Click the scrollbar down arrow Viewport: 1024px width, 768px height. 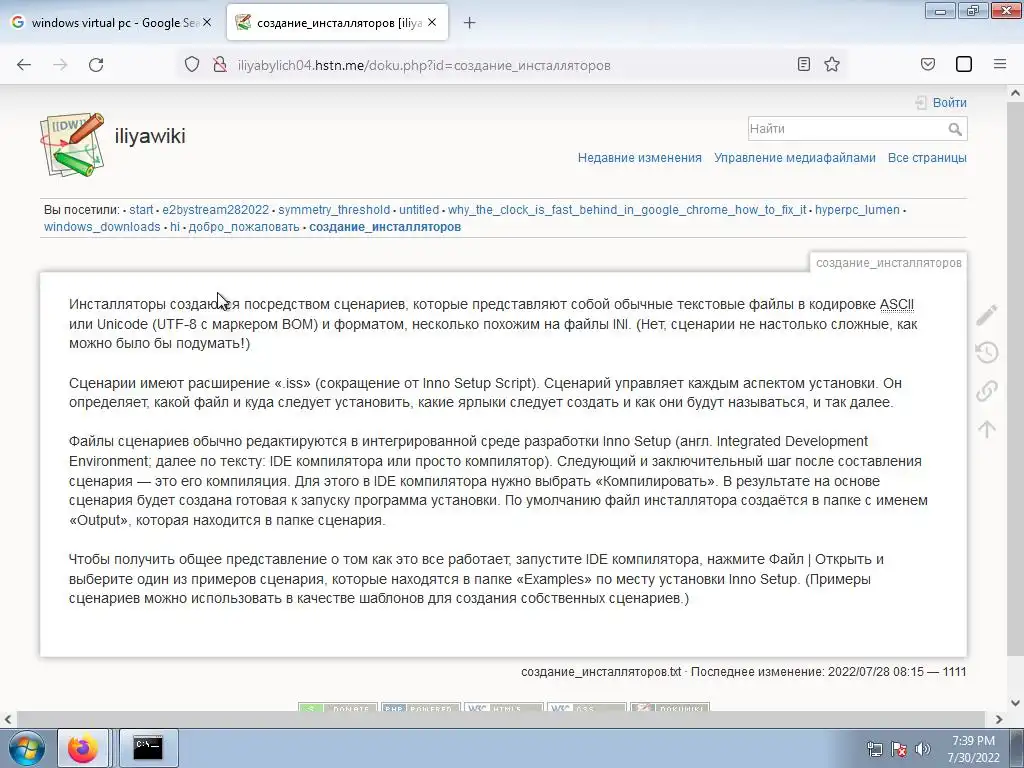[x=1015, y=703]
